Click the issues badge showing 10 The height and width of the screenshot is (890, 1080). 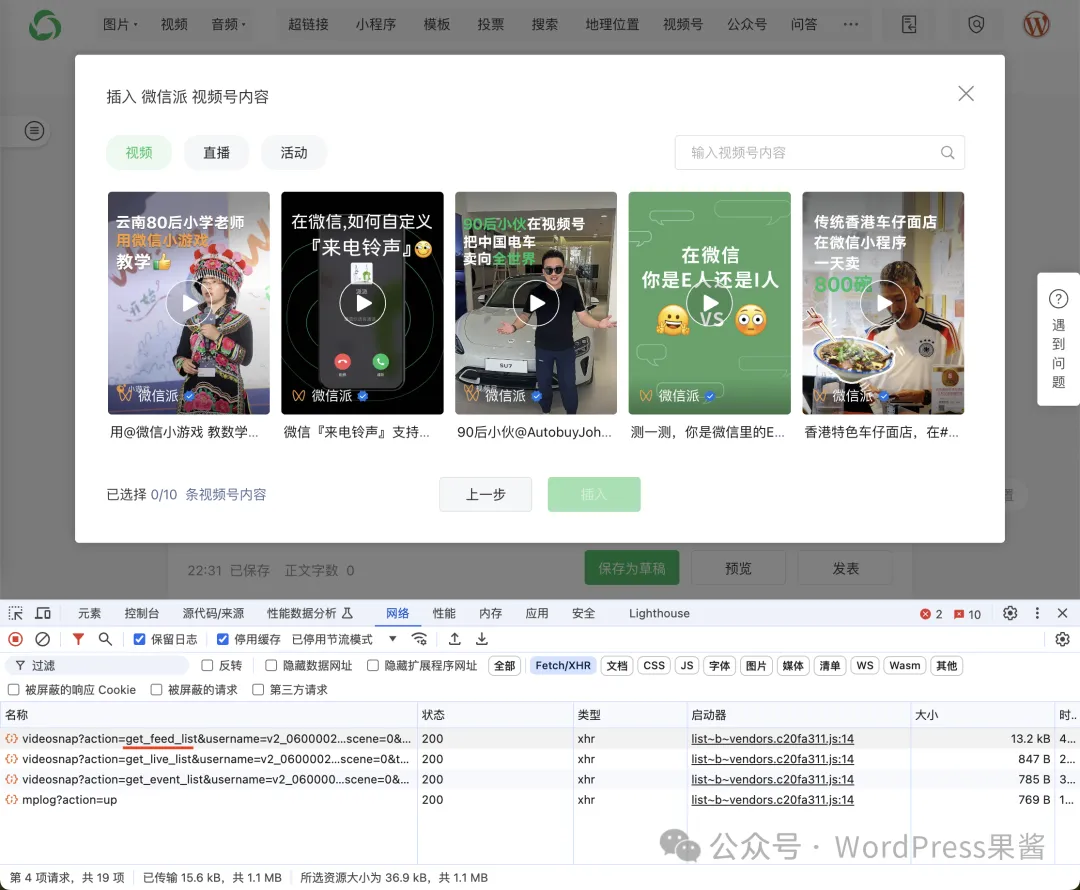[968, 614]
